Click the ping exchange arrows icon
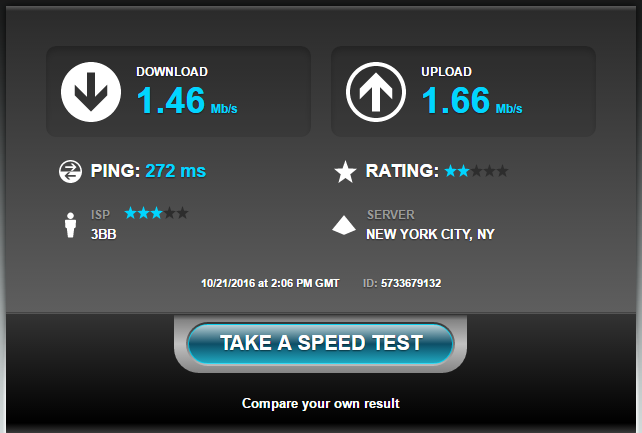 click(x=70, y=171)
